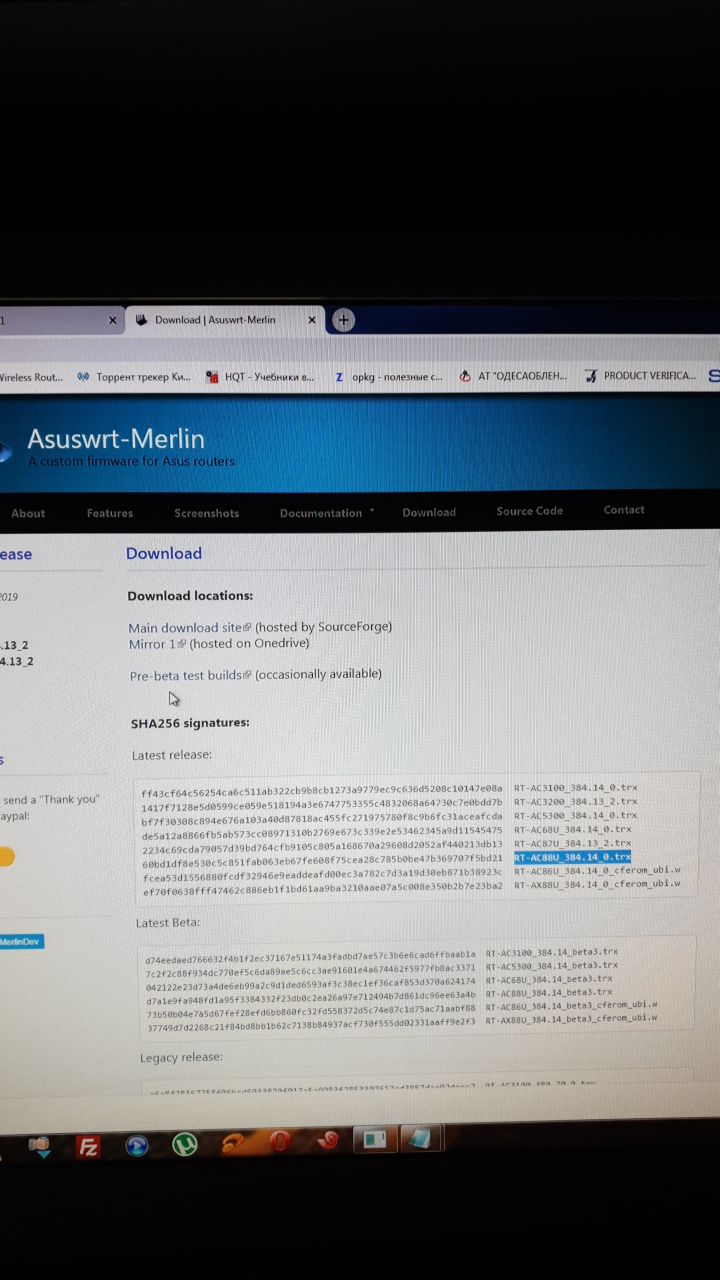Click the yellow PayPal donate button
This screenshot has width=720, height=1280.
[x=7, y=857]
